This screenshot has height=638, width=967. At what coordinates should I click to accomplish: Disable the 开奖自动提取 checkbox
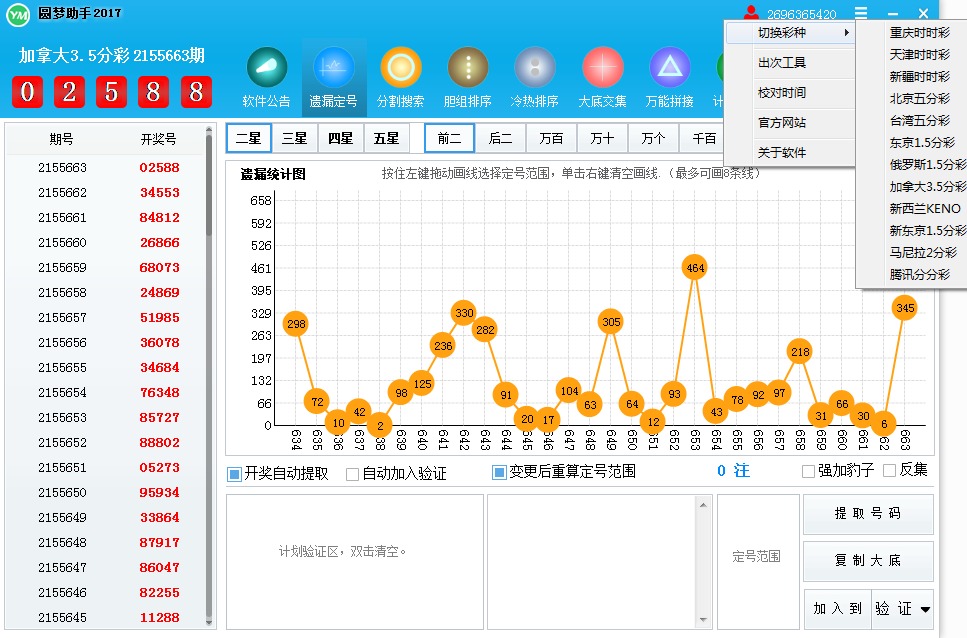click(x=232, y=472)
